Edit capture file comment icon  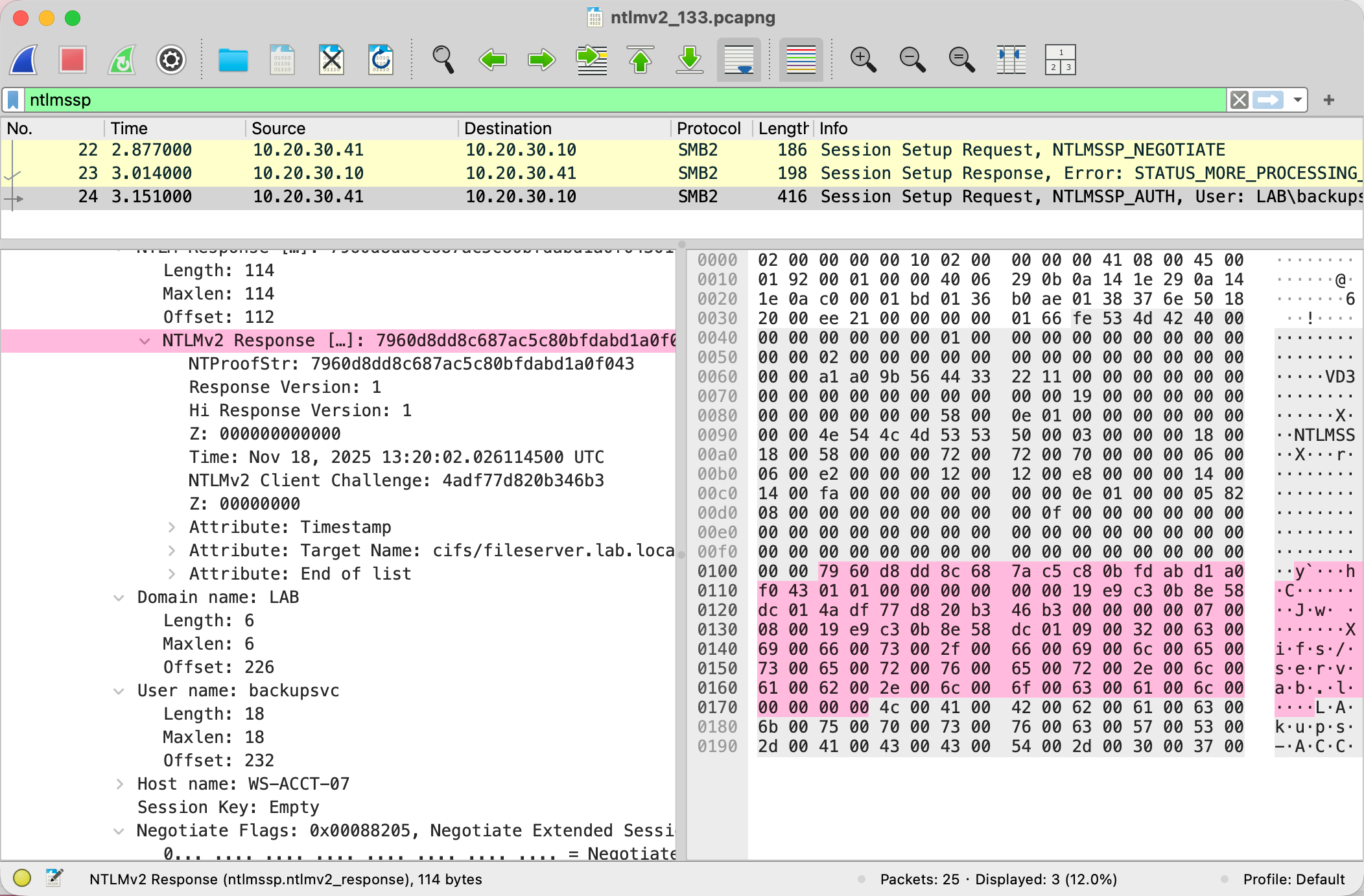click(54, 878)
